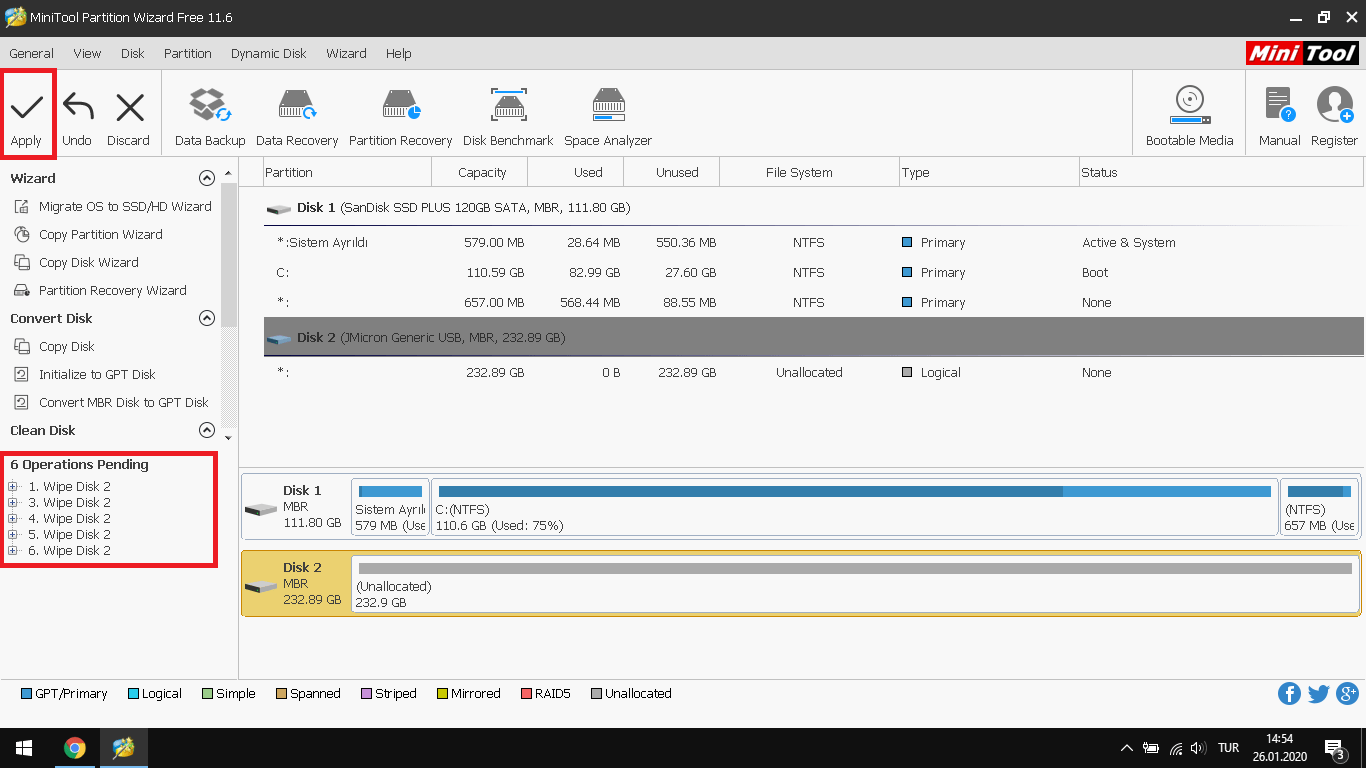
Task: Open the Dynamic Disk menu
Action: [x=268, y=54]
